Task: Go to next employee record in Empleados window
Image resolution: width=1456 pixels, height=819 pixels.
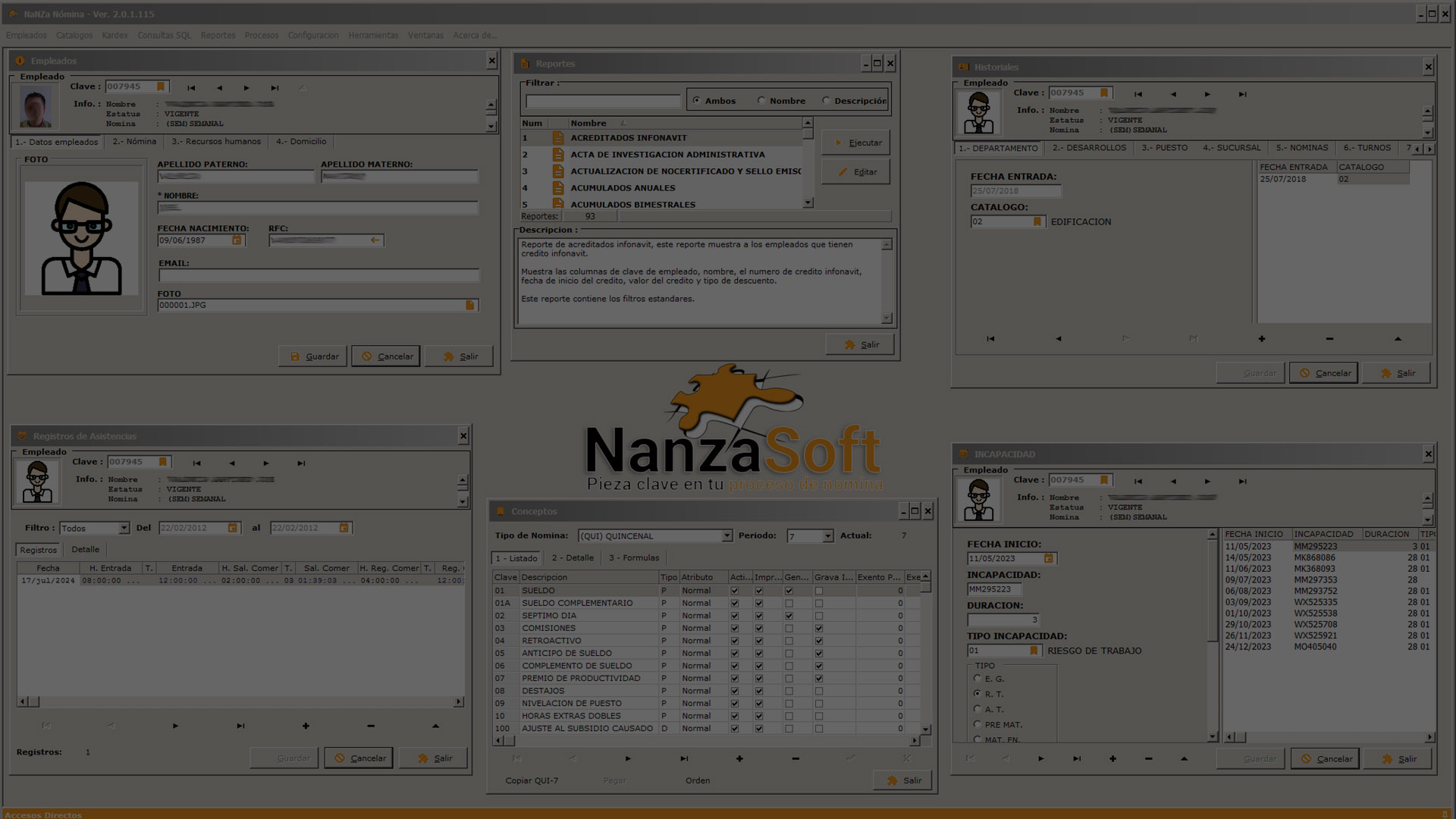Action: (246, 88)
